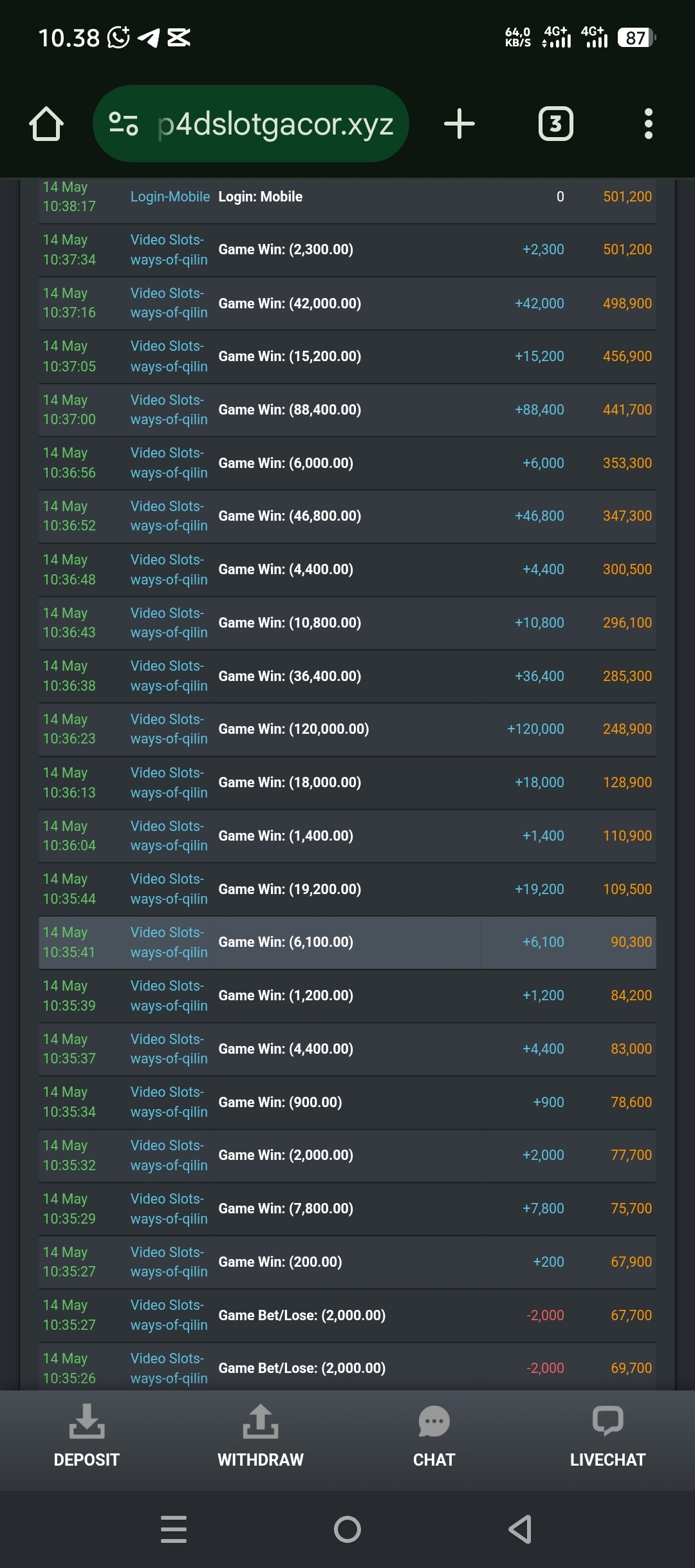The image size is (695, 1568).
Task: Open Video Slots link at 10:35:26
Action: (x=169, y=1368)
